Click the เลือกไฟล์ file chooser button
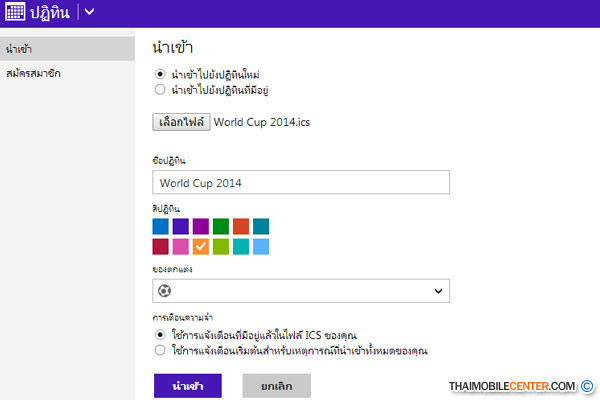Screen dimensions: 600x400 pos(181,122)
